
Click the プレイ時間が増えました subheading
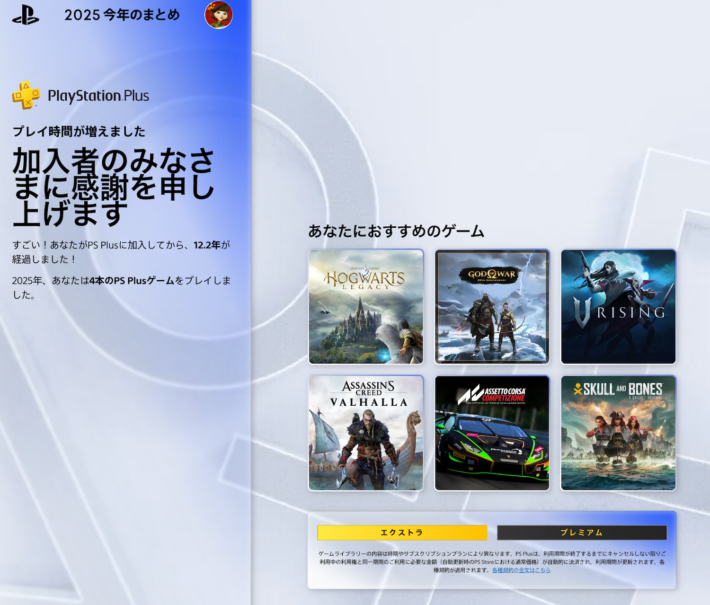(78, 131)
